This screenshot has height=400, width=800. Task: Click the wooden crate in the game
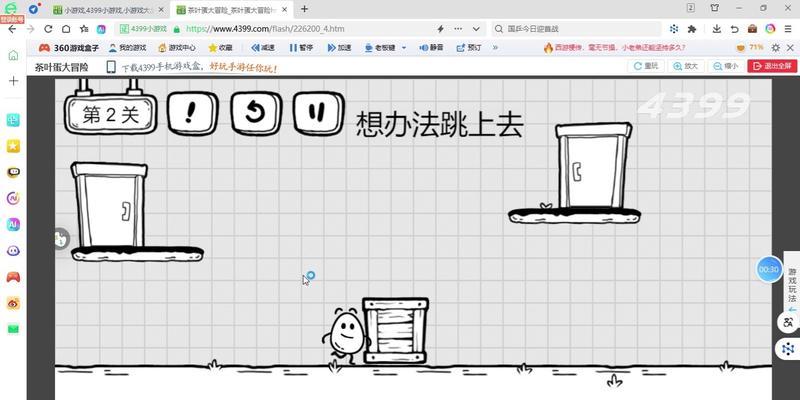(395, 331)
